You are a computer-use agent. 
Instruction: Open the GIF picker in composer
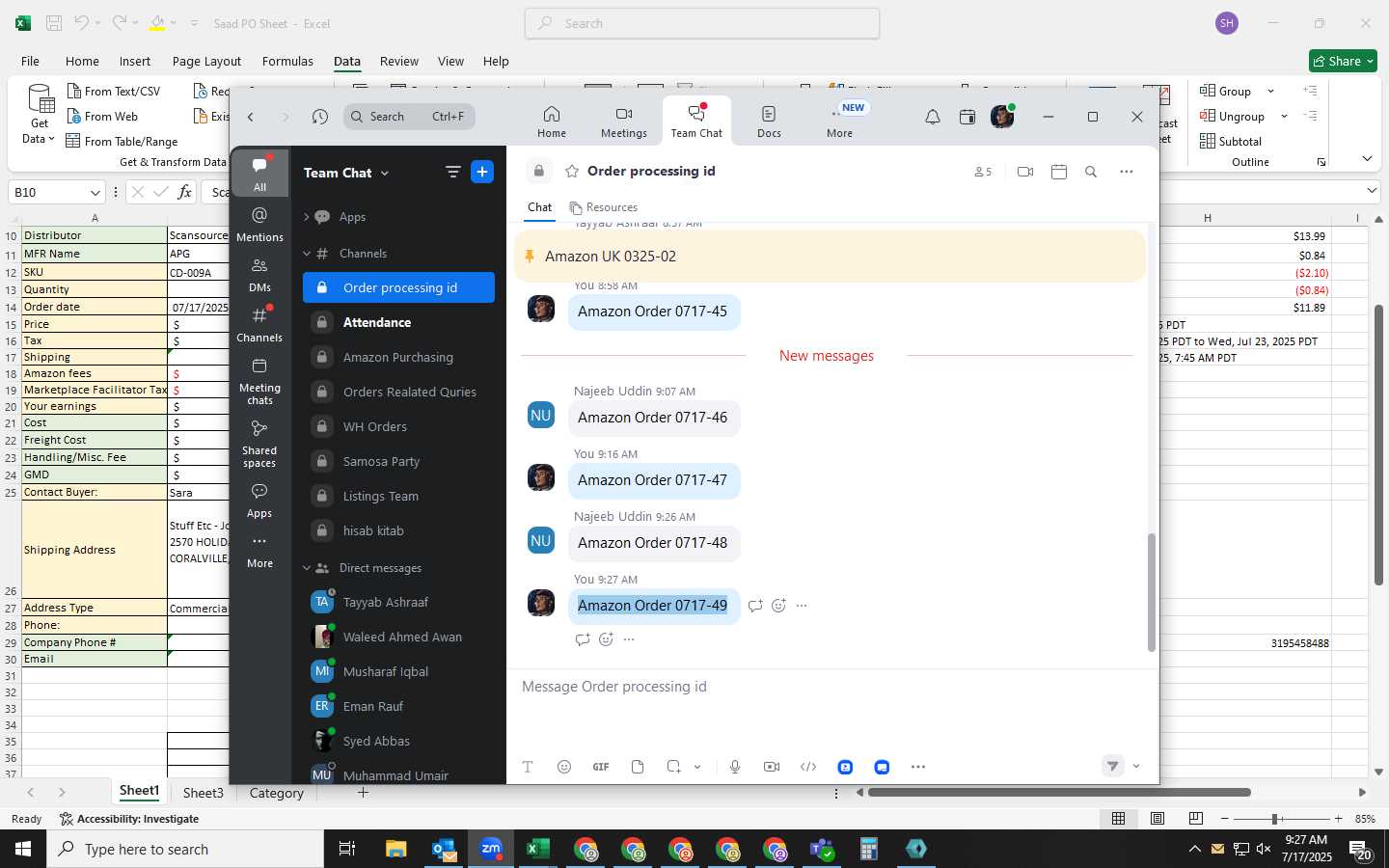click(x=601, y=767)
